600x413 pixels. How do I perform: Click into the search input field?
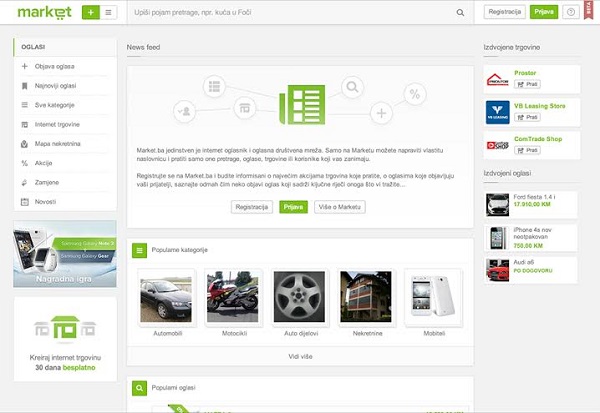tap(293, 13)
